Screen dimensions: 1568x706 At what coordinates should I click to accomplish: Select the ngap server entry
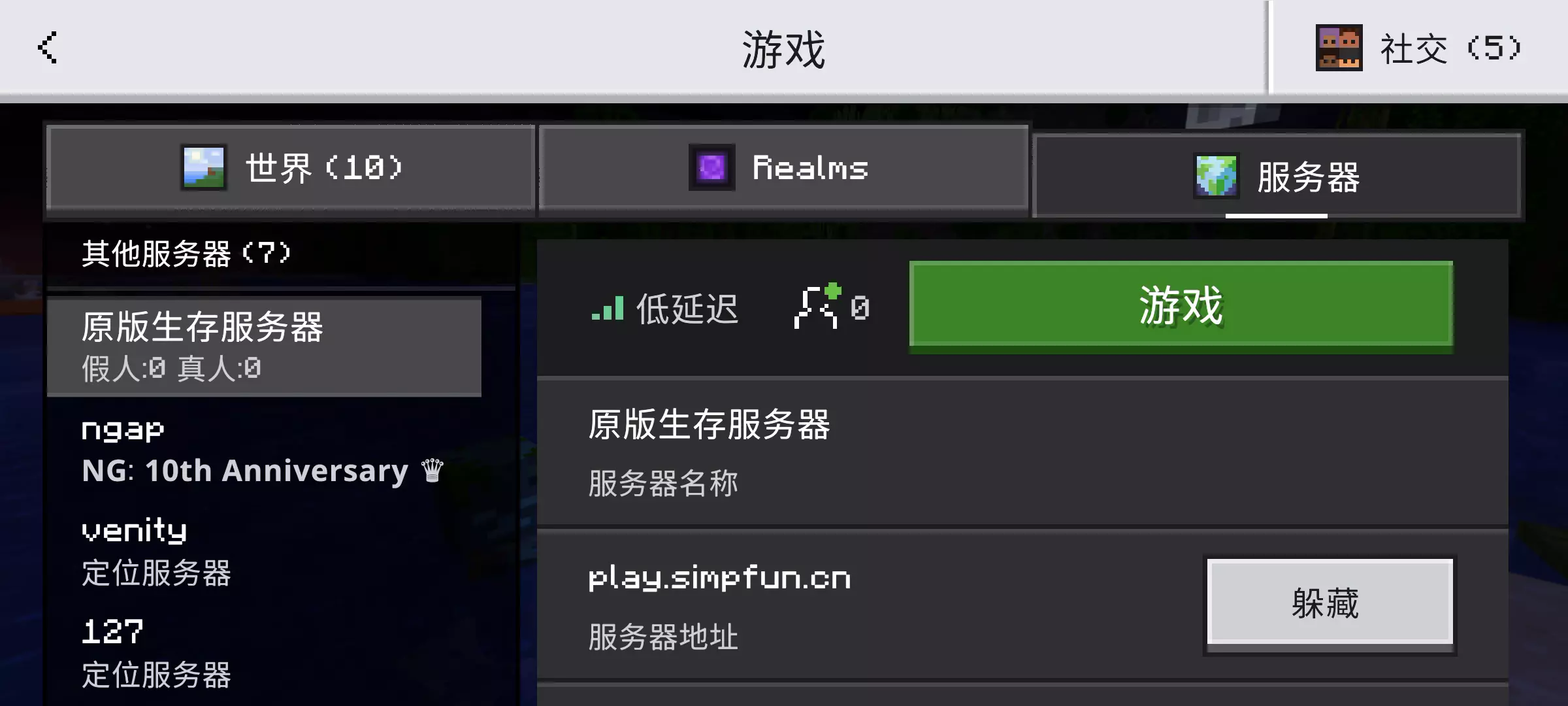[x=264, y=451]
